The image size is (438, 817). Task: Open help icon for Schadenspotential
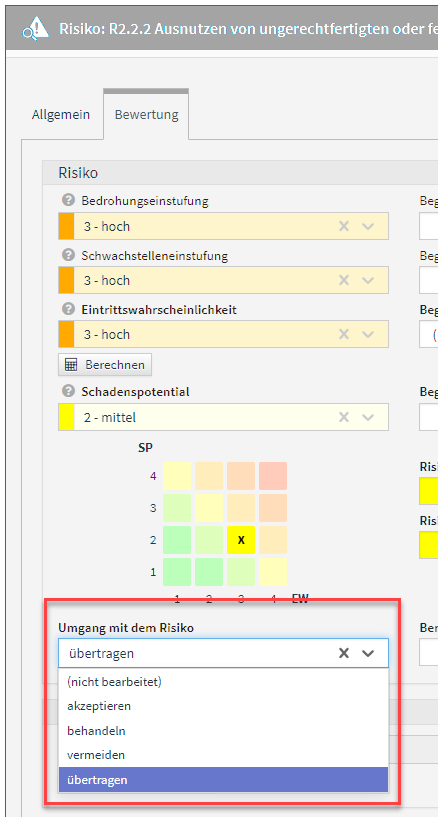[x=68, y=391]
